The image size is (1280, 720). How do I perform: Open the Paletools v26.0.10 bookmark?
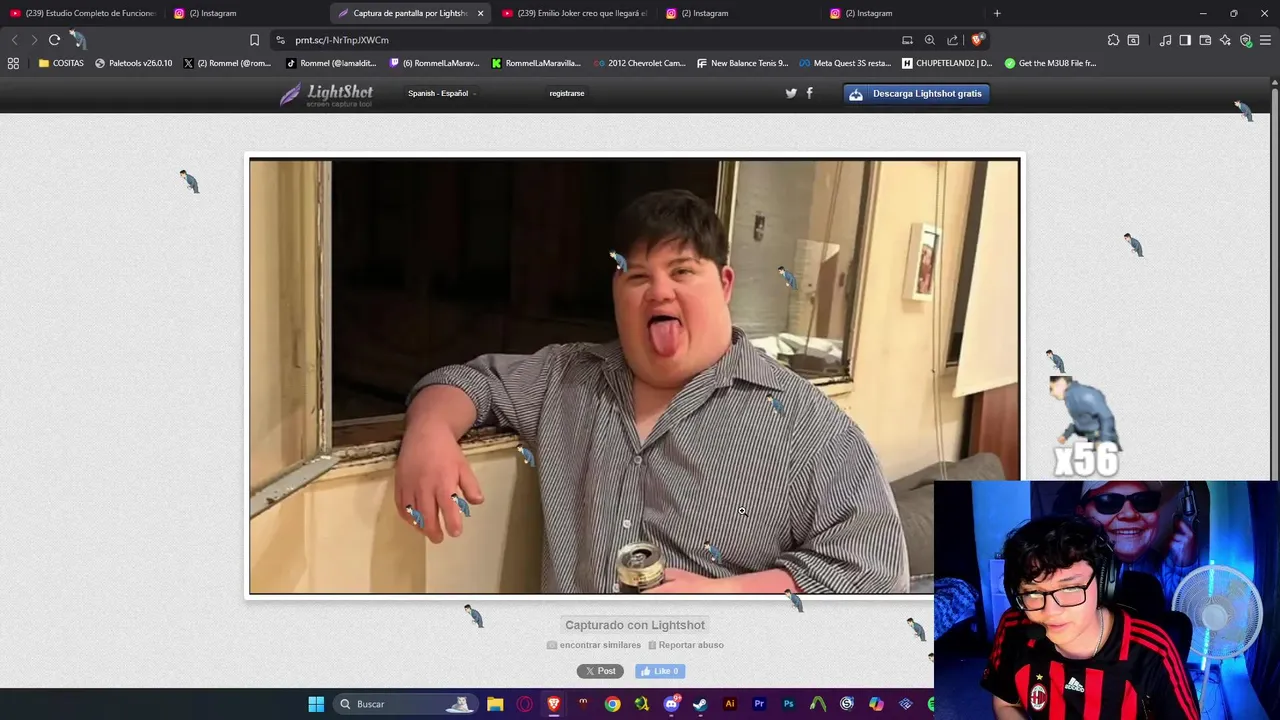click(x=133, y=63)
